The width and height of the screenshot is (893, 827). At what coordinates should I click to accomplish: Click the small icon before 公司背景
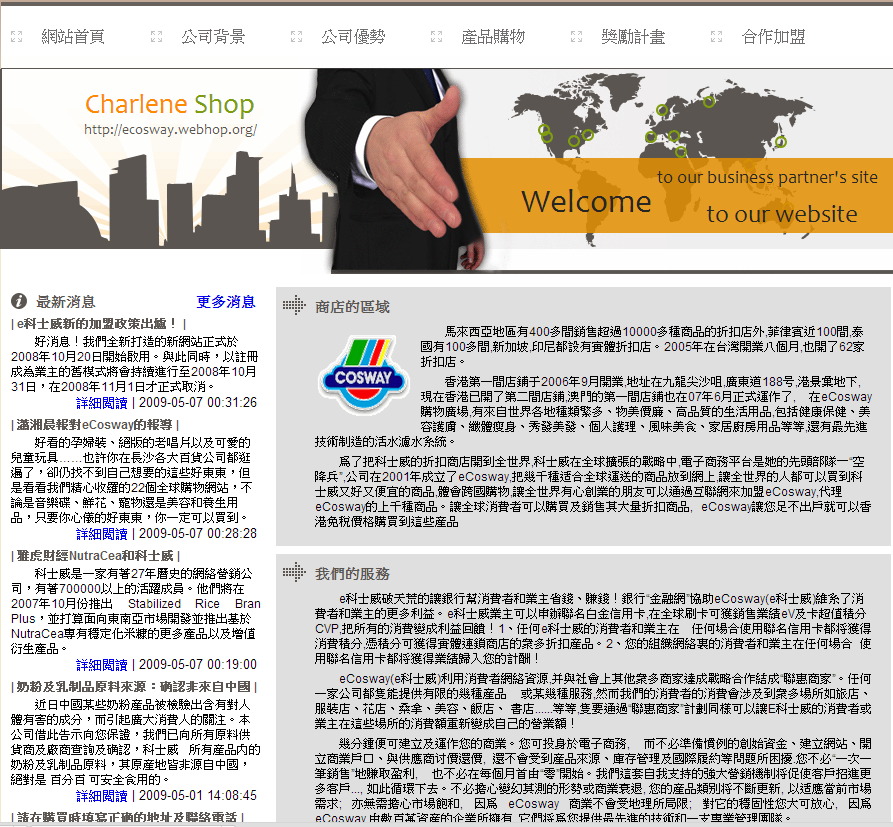(x=156, y=37)
